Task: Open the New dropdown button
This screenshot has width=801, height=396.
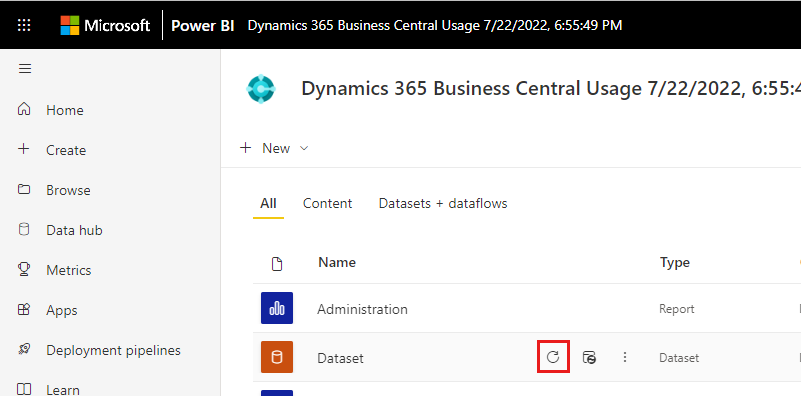Action: pyautogui.click(x=274, y=148)
